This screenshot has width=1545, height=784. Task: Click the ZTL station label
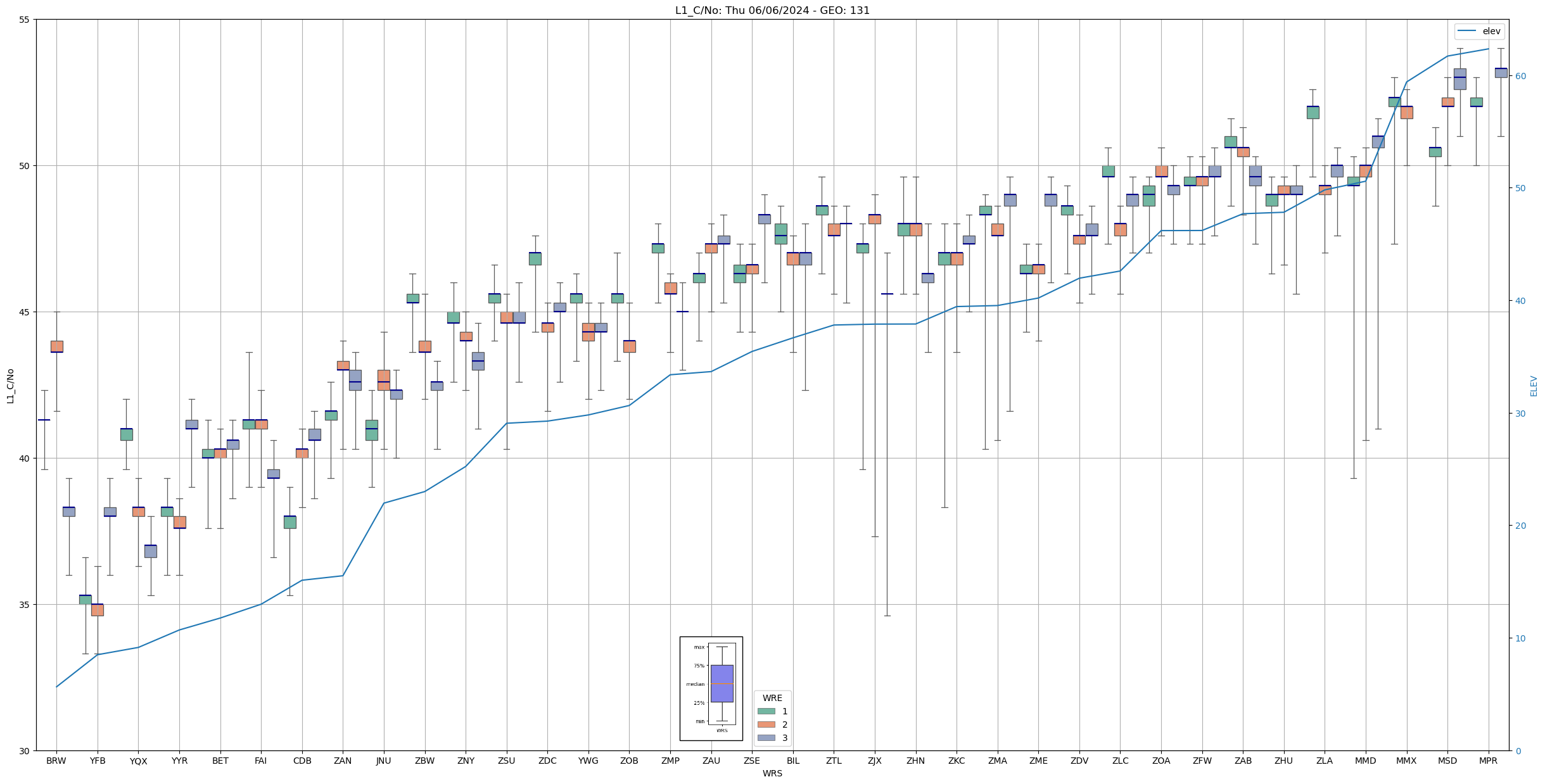(834, 761)
